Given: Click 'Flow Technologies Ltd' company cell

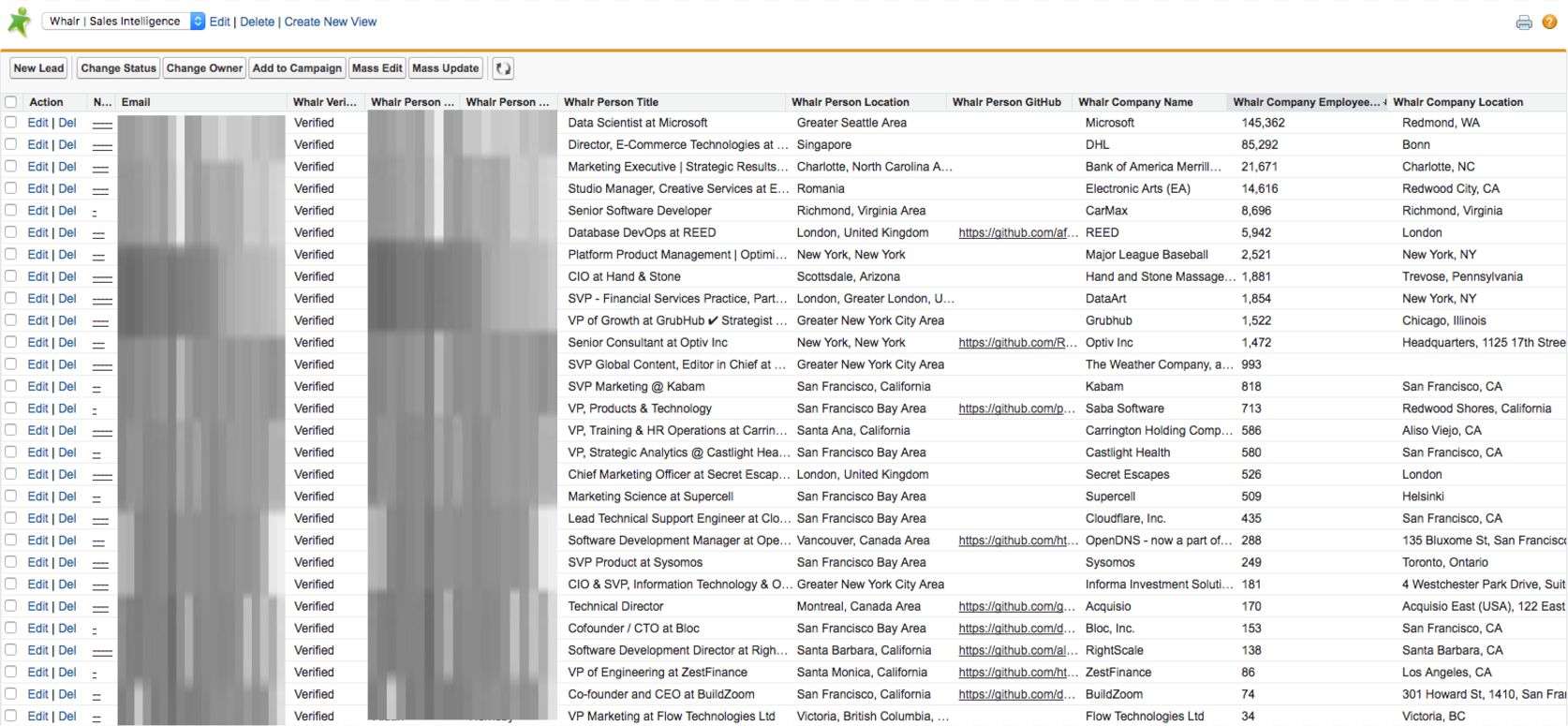Looking at the screenshot, I should pyautogui.click(x=1145, y=717).
